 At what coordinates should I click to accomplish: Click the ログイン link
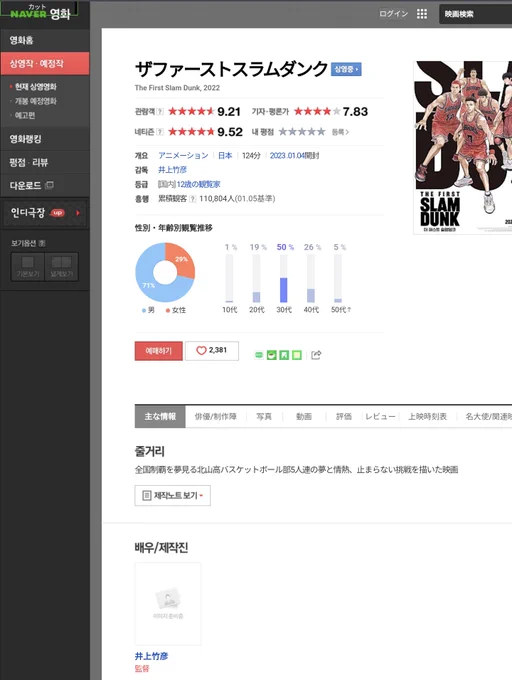[x=393, y=14]
